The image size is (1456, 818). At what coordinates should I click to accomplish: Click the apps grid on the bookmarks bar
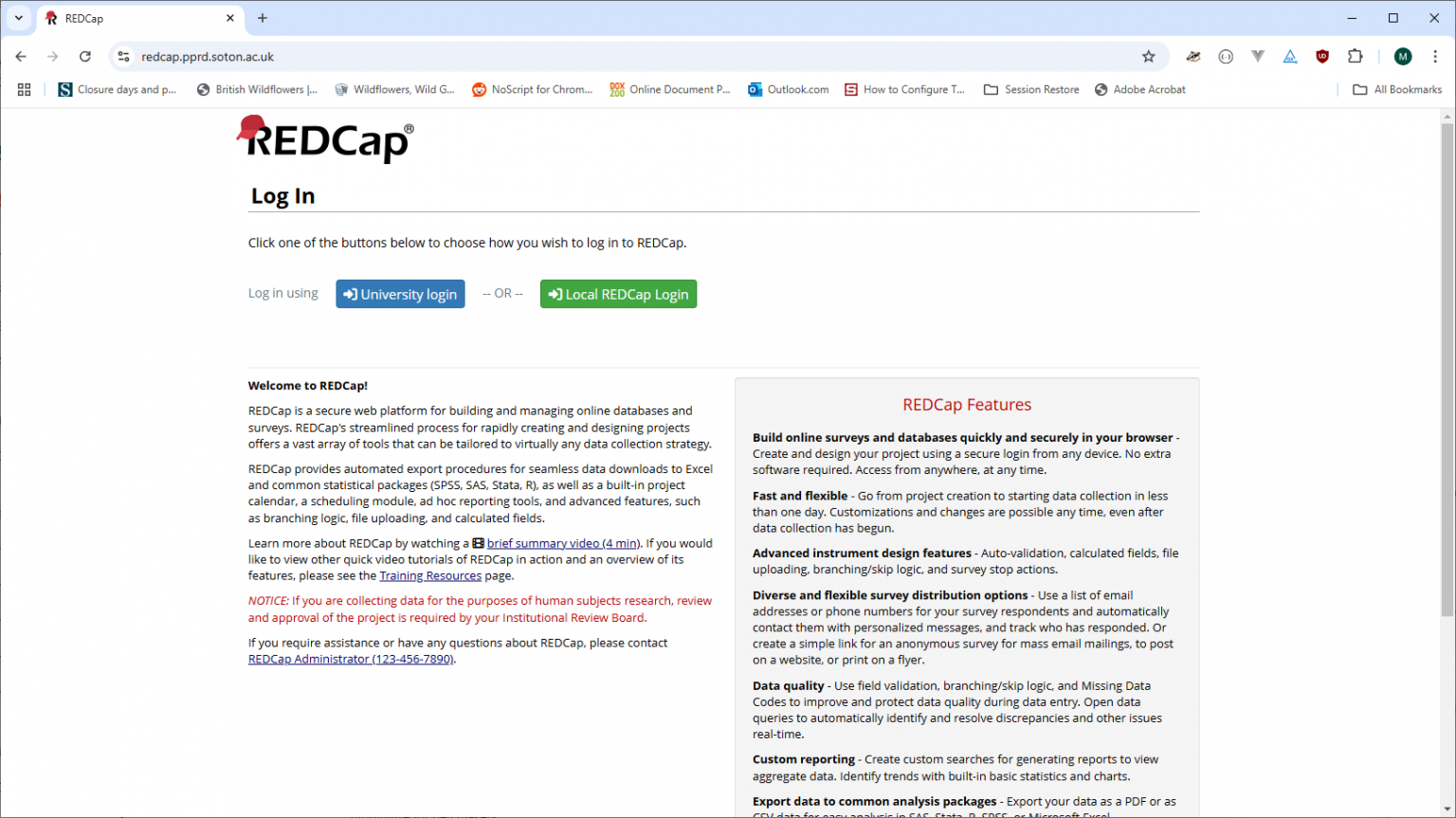click(24, 89)
